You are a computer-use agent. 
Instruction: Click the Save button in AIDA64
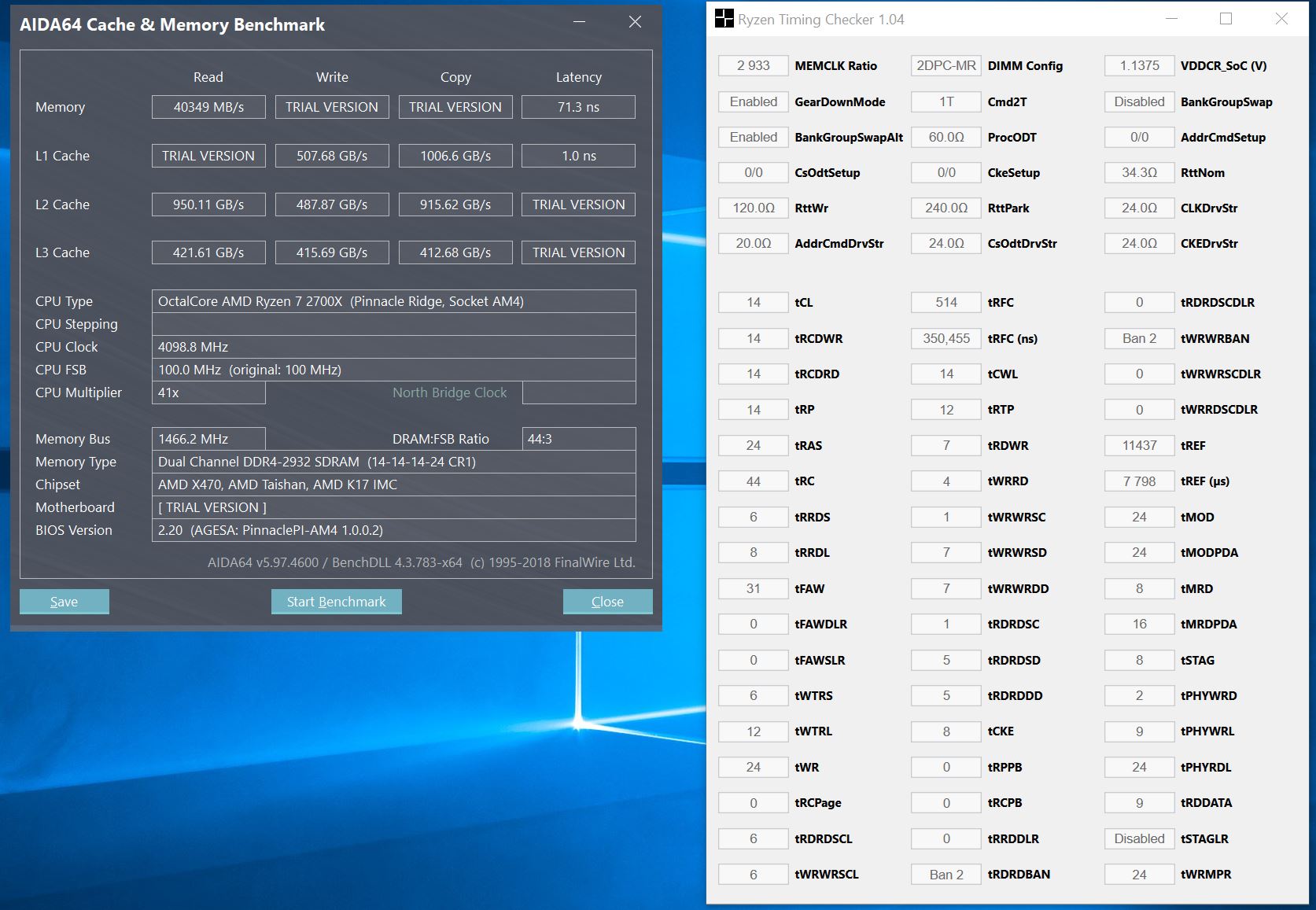pos(65,602)
